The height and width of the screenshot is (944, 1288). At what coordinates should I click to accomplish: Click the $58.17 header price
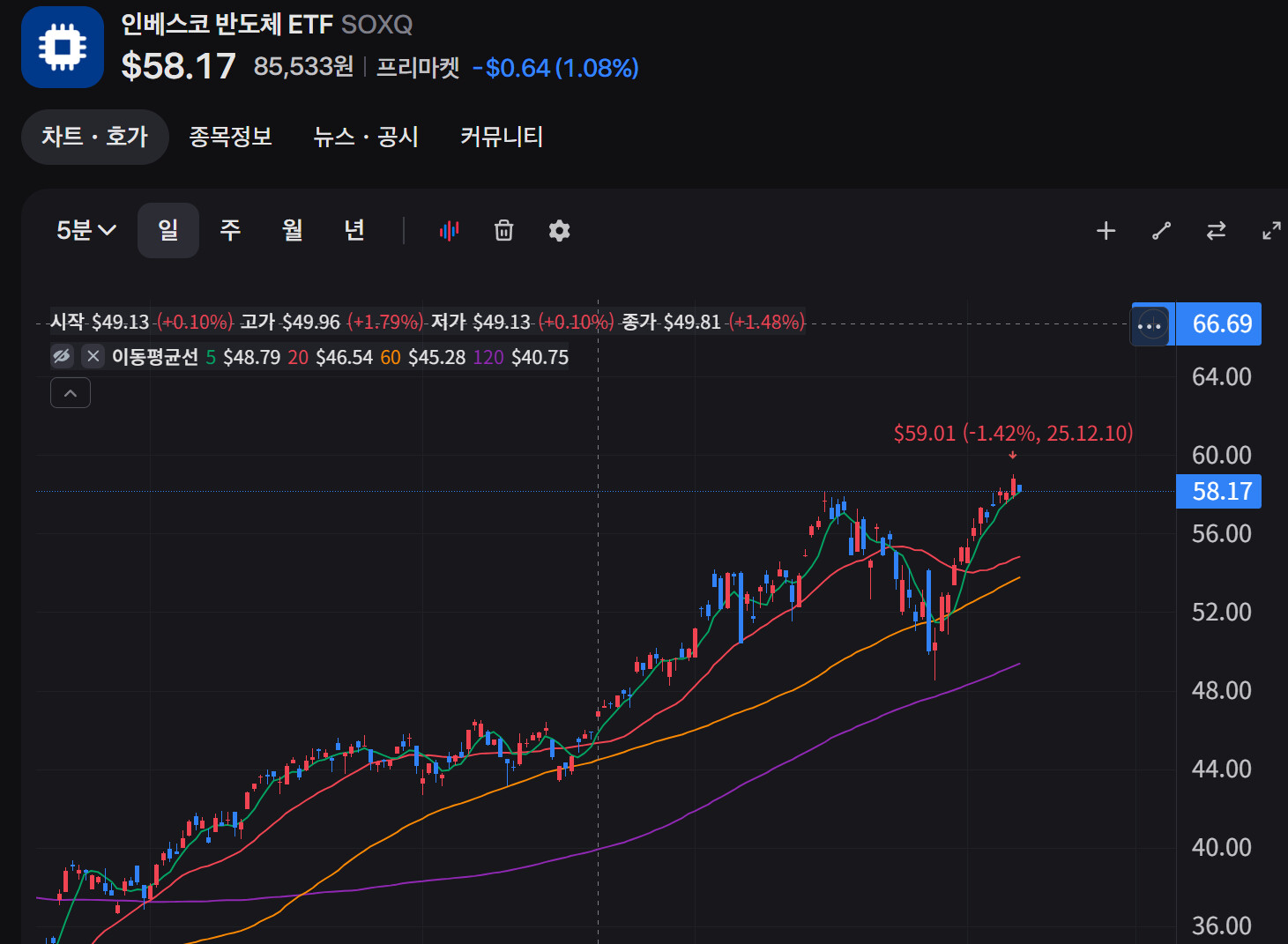point(179,66)
